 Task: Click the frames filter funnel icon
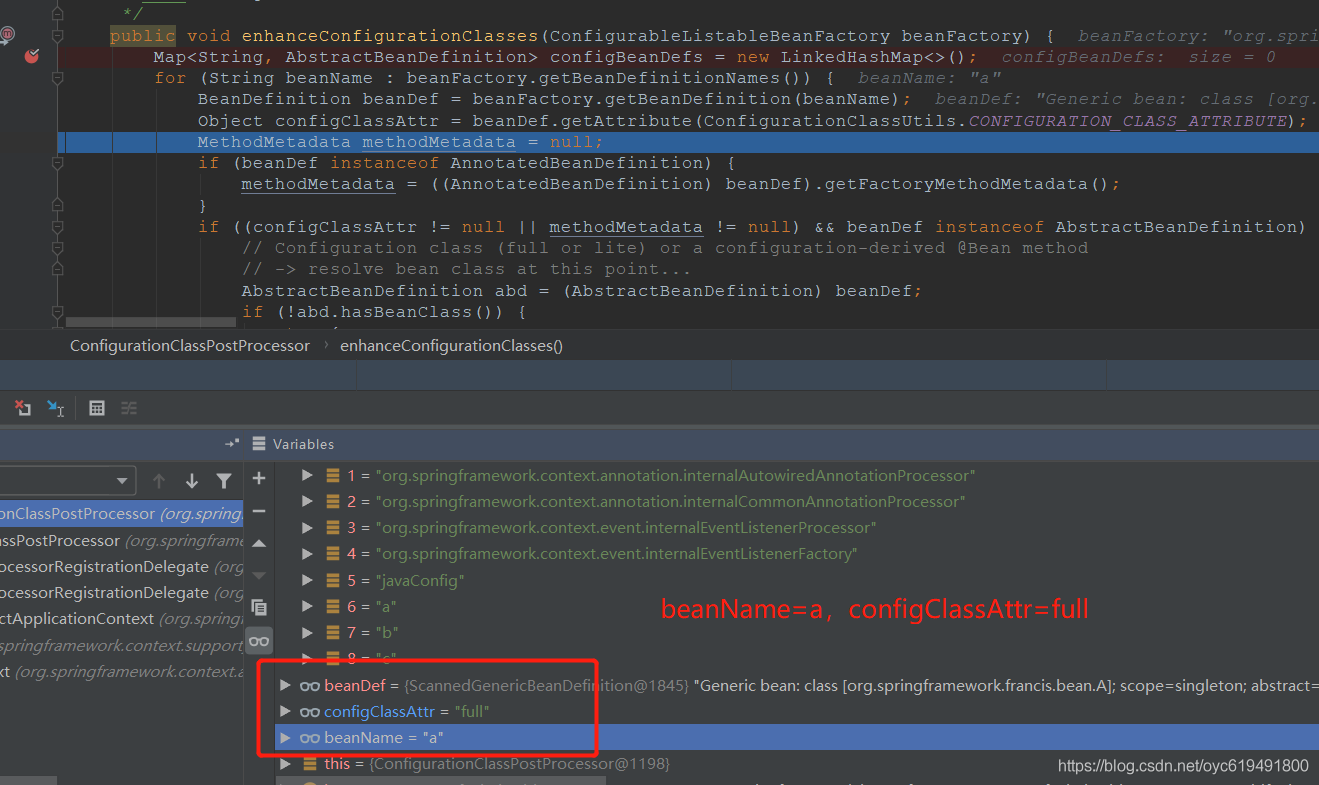pyautogui.click(x=224, y=481)
